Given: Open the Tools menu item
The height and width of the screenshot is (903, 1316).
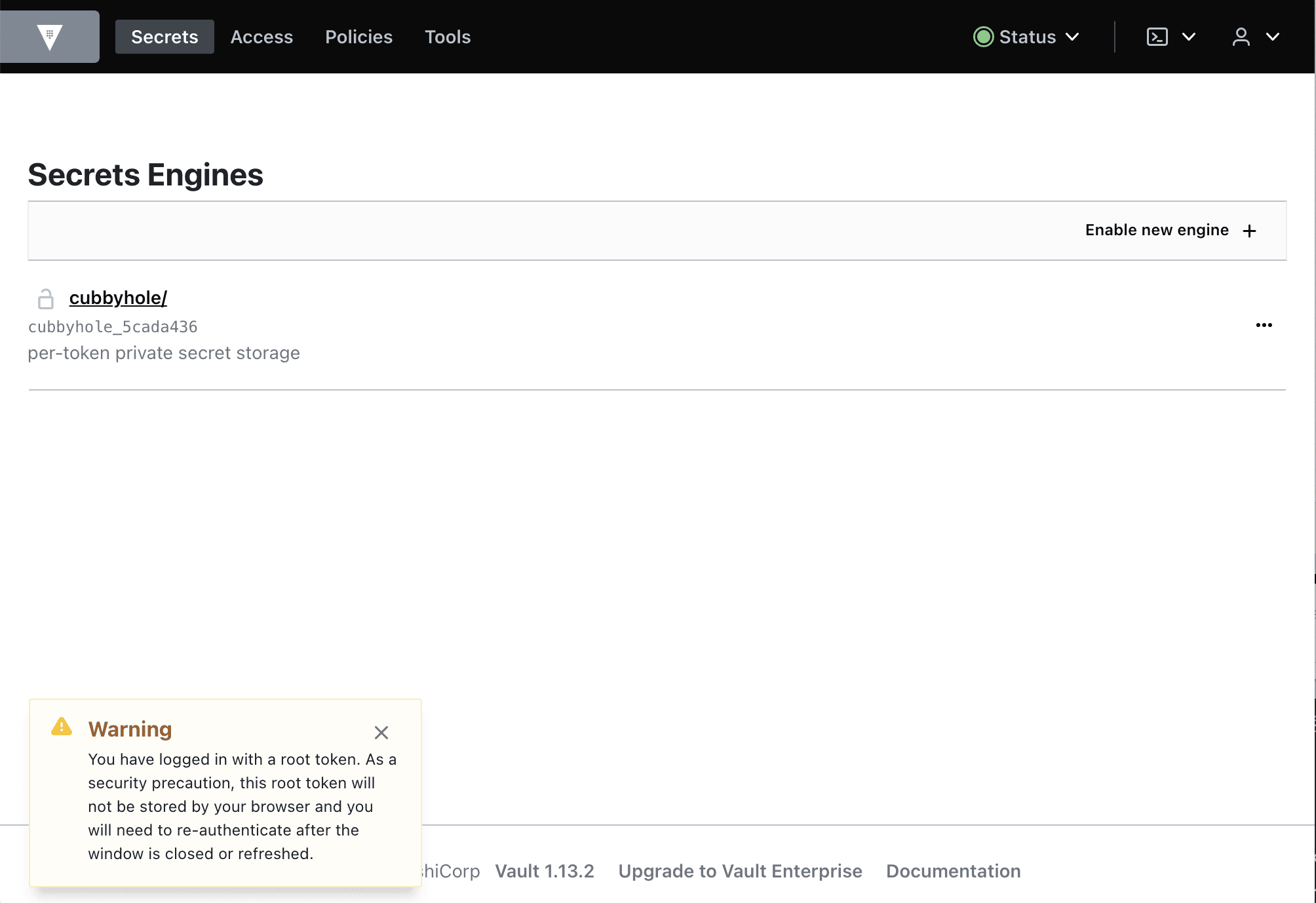Looking at the screenshot, I should (x=447, y=37).
